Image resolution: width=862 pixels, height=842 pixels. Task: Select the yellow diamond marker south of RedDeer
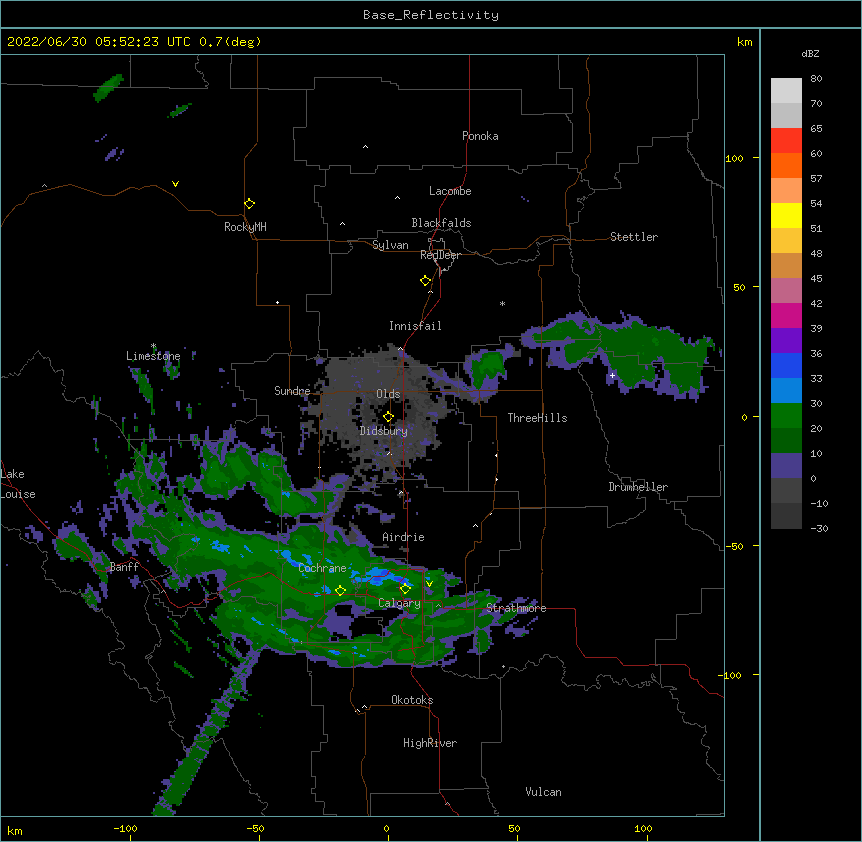coord(426,281)
